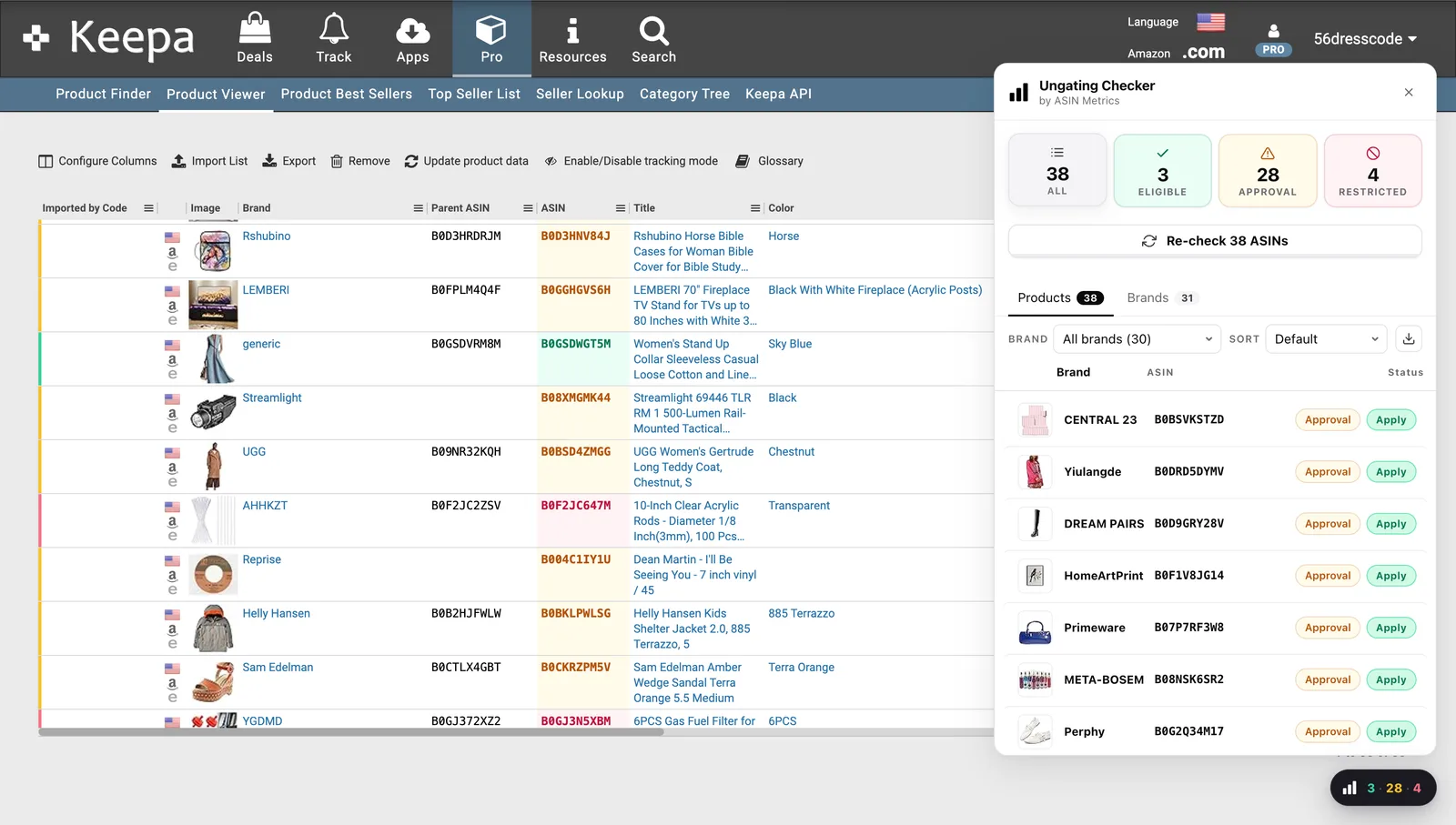Open the Rshubino brand link

[x=267, y=236]
